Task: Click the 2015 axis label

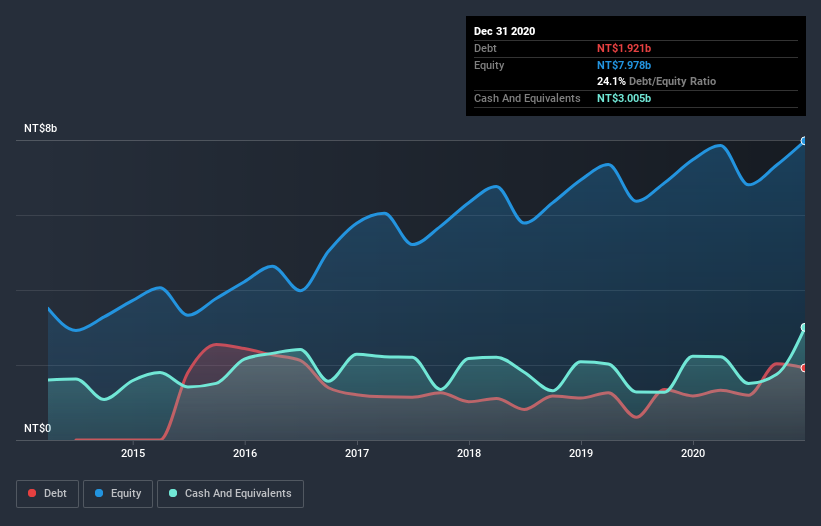Action: [133, 453]
